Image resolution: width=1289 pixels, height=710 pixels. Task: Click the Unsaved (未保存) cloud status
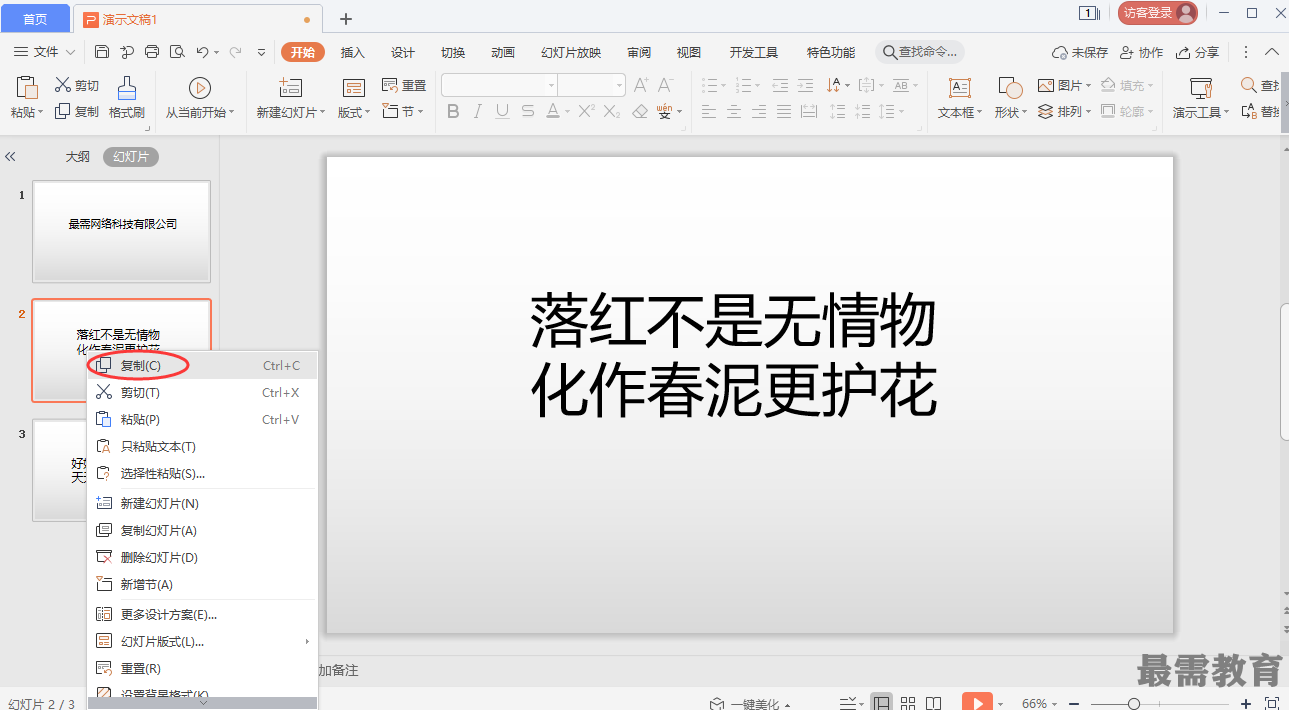1080,52
